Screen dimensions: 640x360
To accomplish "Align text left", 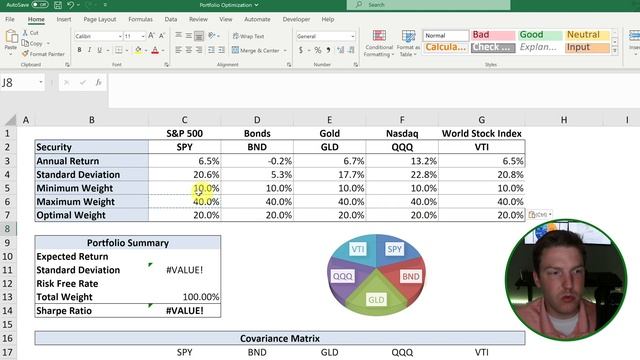I will 179,50.
